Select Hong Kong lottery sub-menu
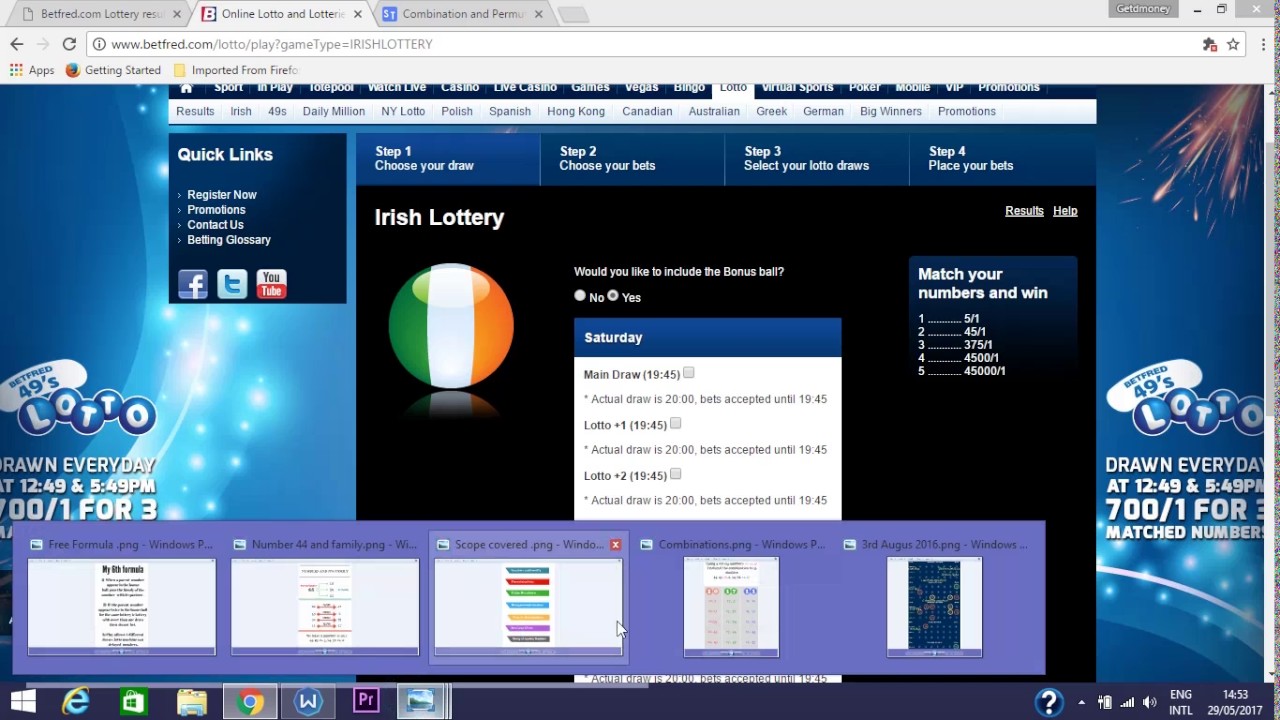Viewport: 1280px width, 720px height. [576, 111]
